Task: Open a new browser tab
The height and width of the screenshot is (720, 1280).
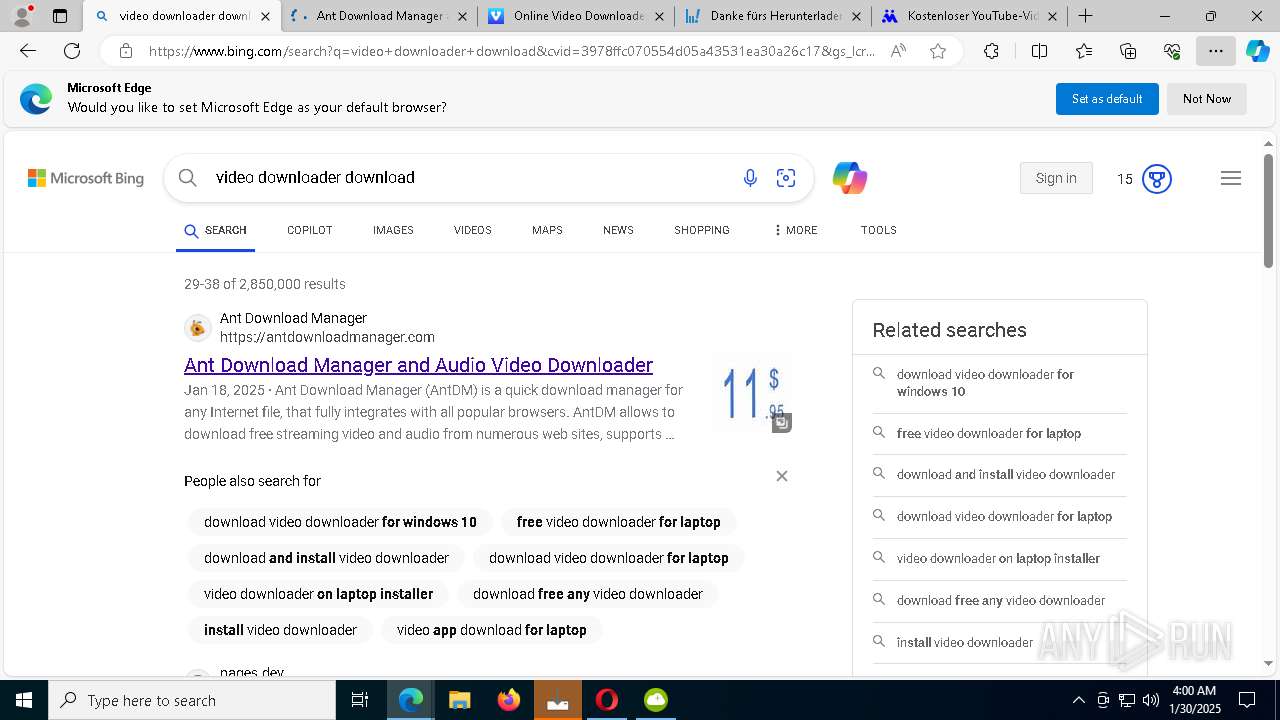Action: coord(1085,16)
